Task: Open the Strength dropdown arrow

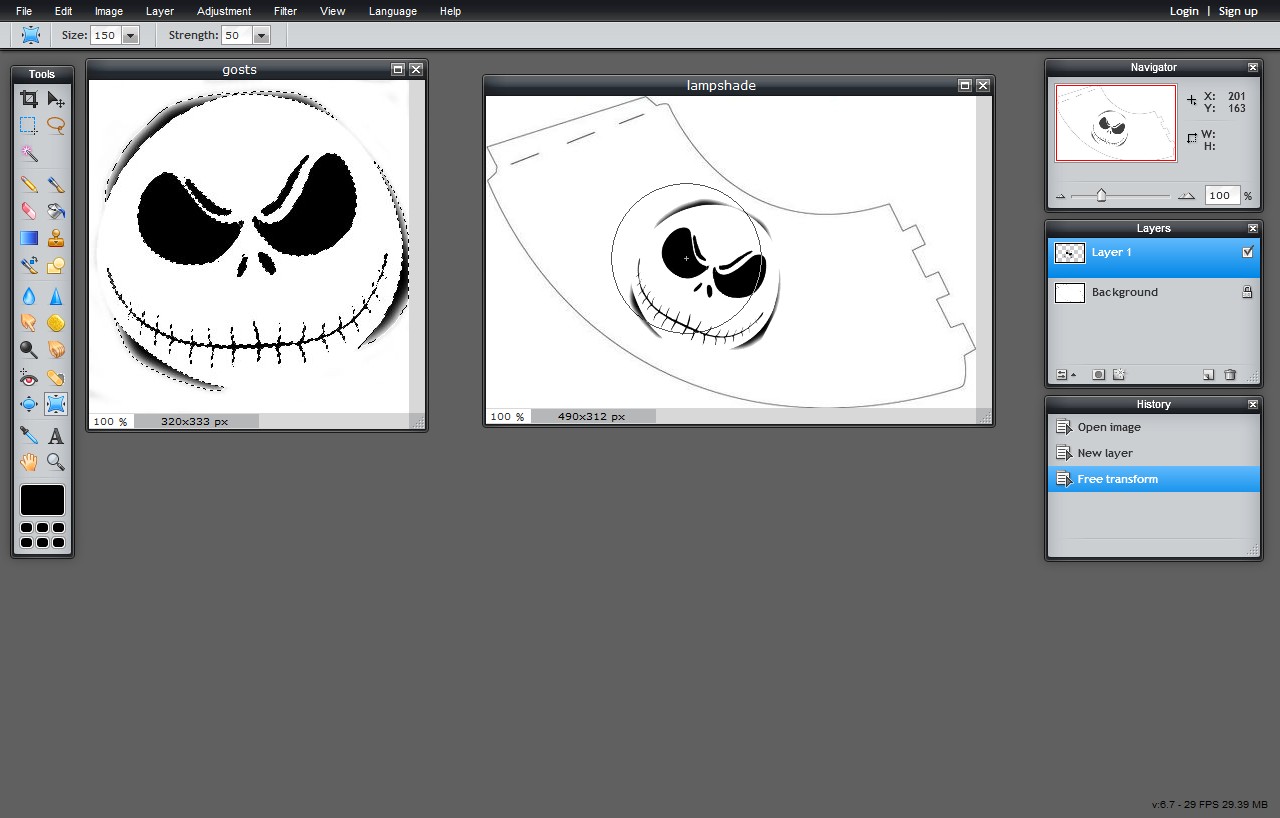Action: point(261,35)
